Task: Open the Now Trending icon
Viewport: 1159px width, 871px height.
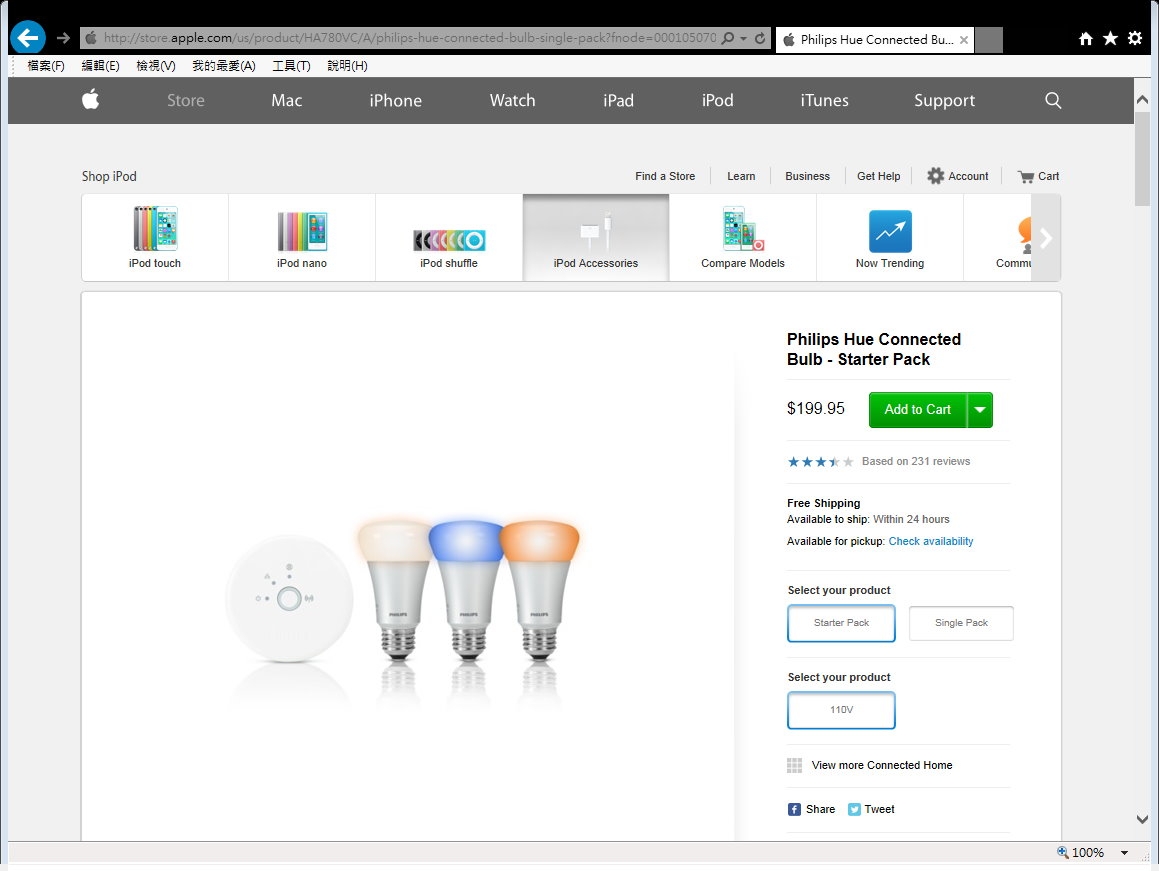Action: (890, 231)
